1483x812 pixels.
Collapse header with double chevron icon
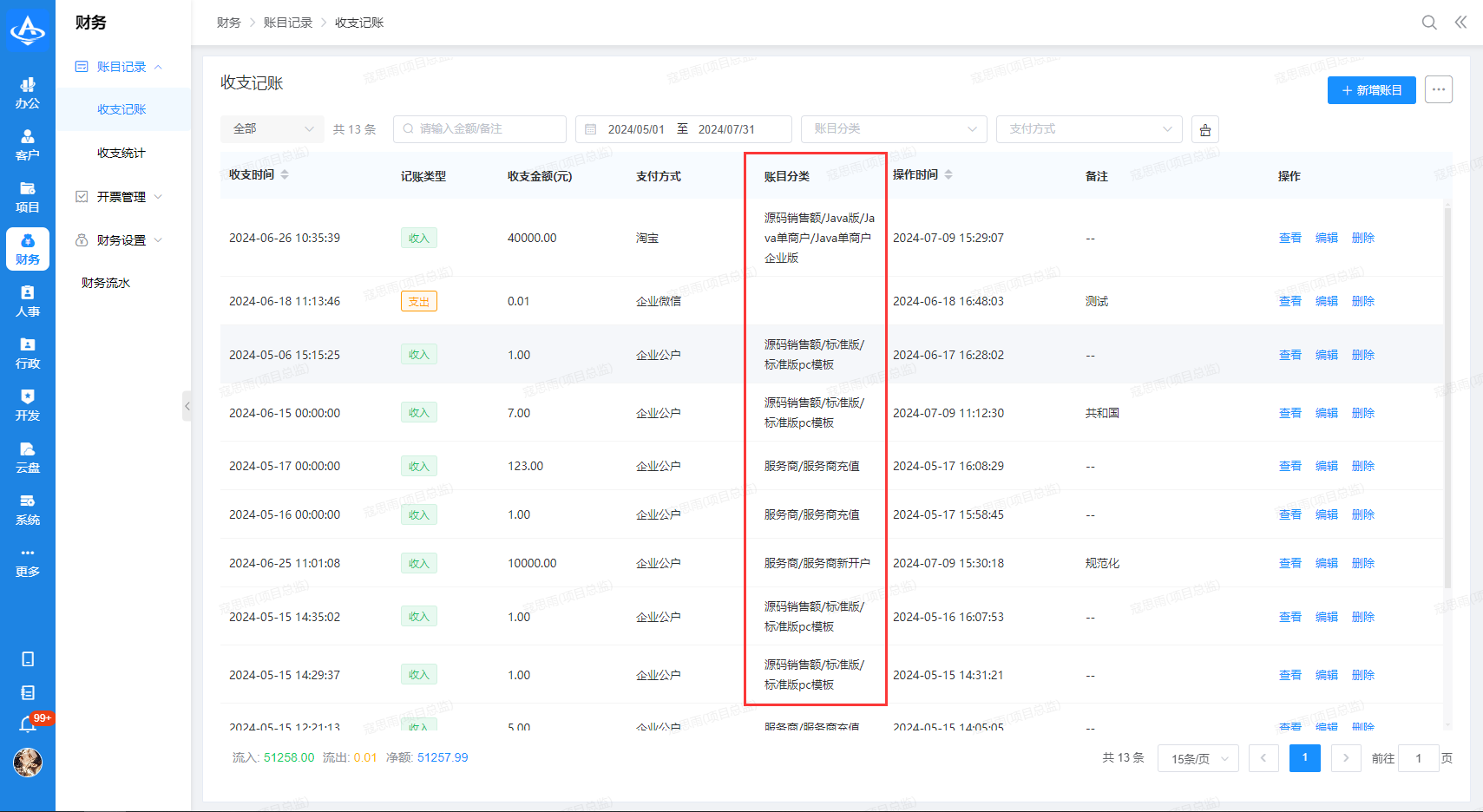click(x=1461, y=23)
